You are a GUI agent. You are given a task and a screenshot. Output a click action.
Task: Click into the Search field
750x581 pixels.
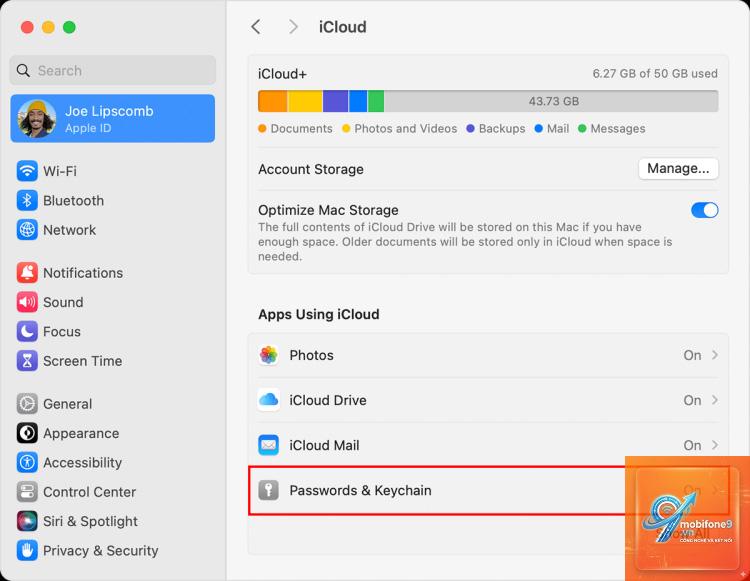pos(113,70)
